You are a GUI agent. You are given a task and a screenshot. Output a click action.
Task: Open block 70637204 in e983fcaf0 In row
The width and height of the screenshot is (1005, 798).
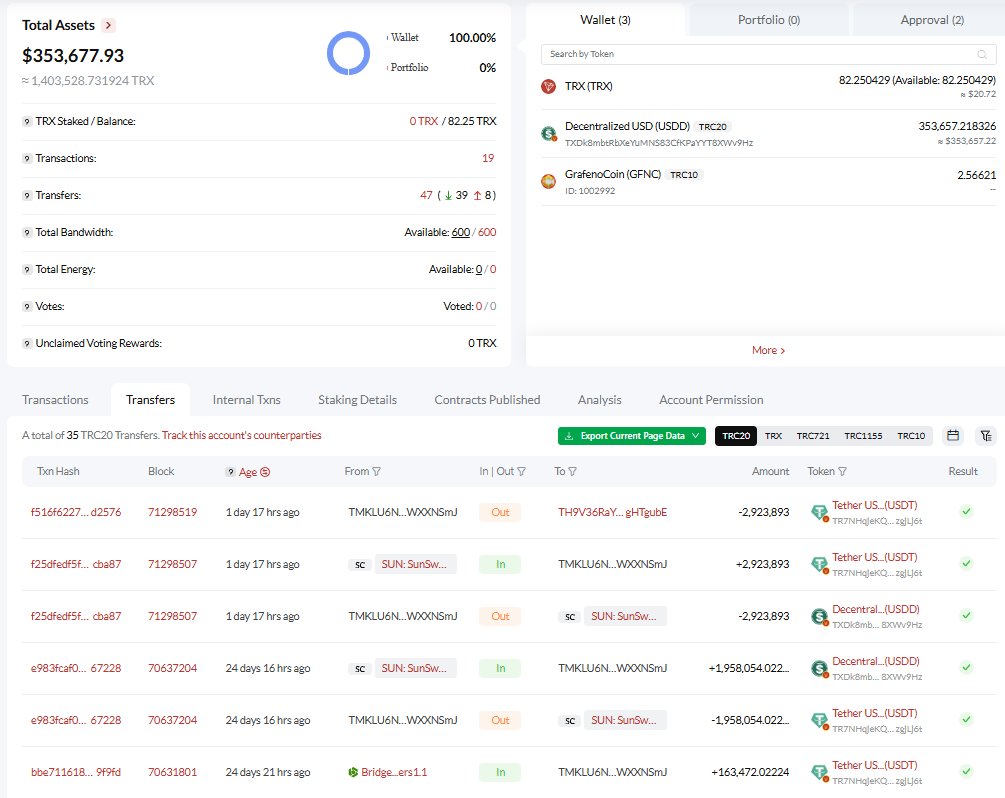[x=172, y=668]
